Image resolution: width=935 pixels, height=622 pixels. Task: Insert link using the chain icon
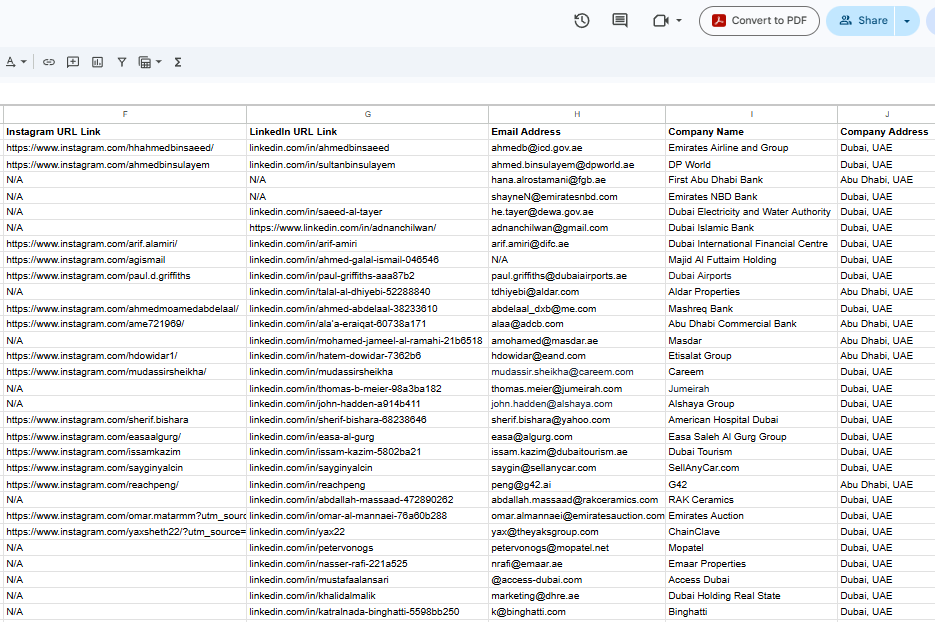click(49, 62)
